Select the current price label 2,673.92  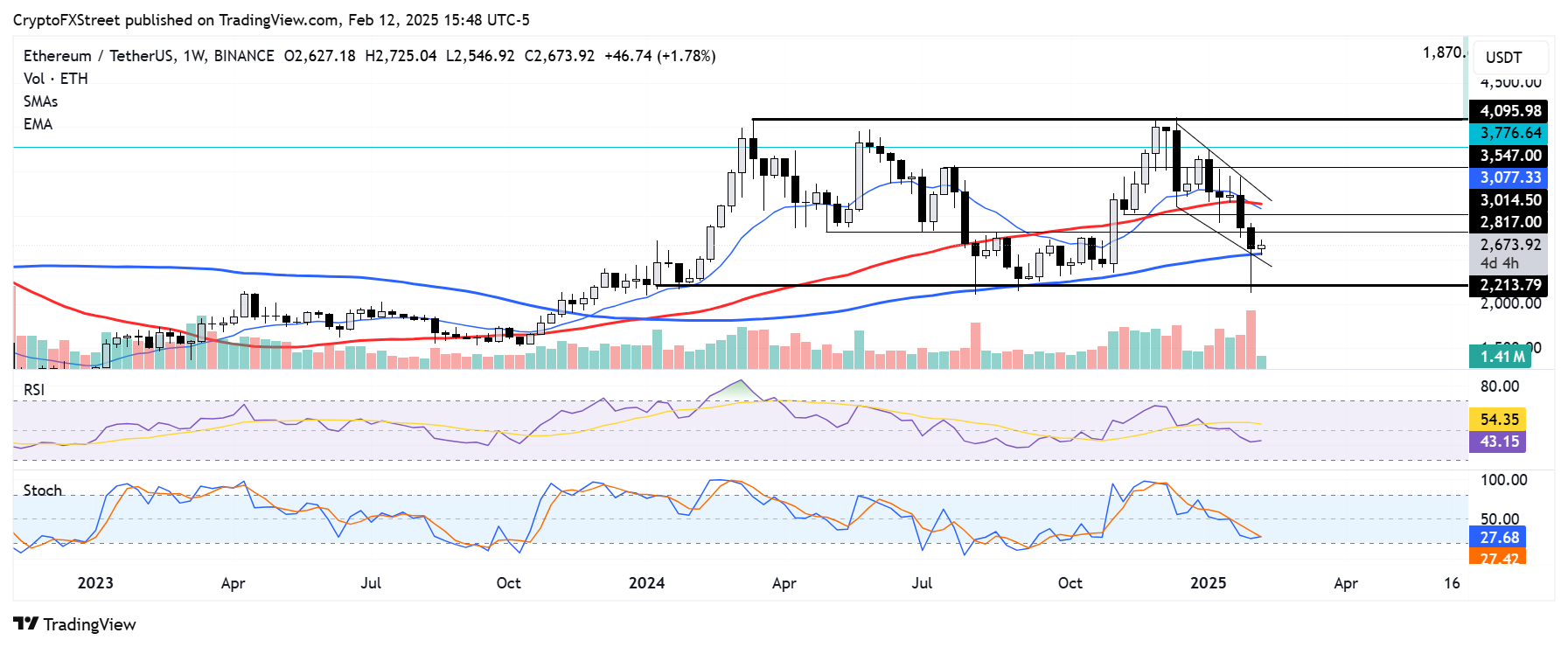coord(1509,245)
